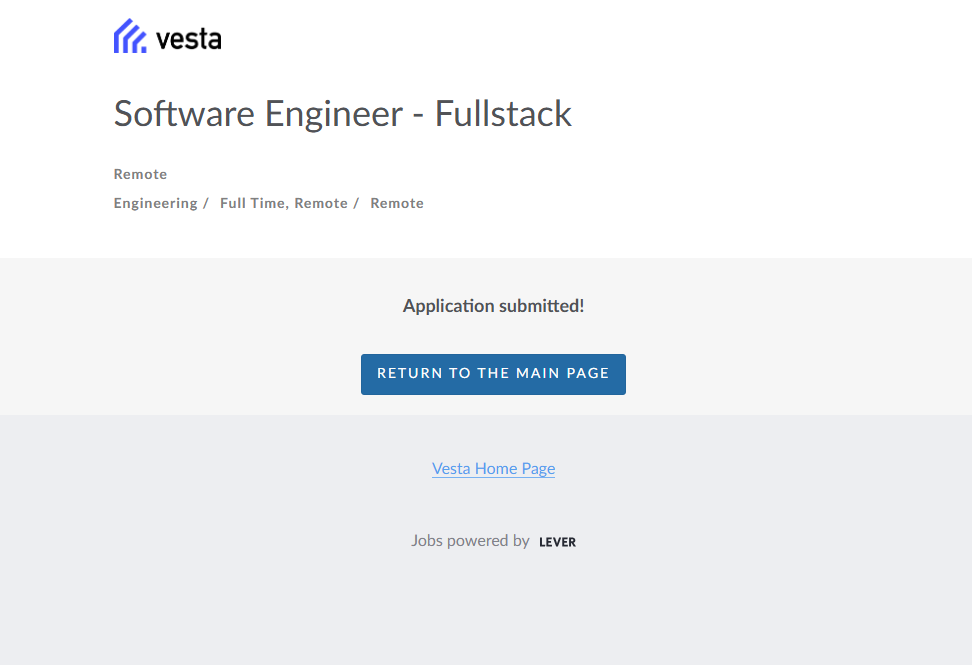
Task: Click the word "Software" in the title
Action: tap(184, 114)
